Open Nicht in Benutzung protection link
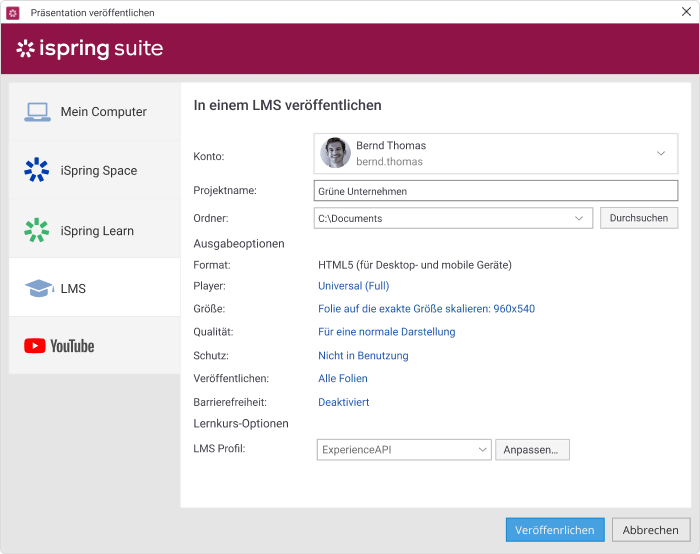 point(363,355)
